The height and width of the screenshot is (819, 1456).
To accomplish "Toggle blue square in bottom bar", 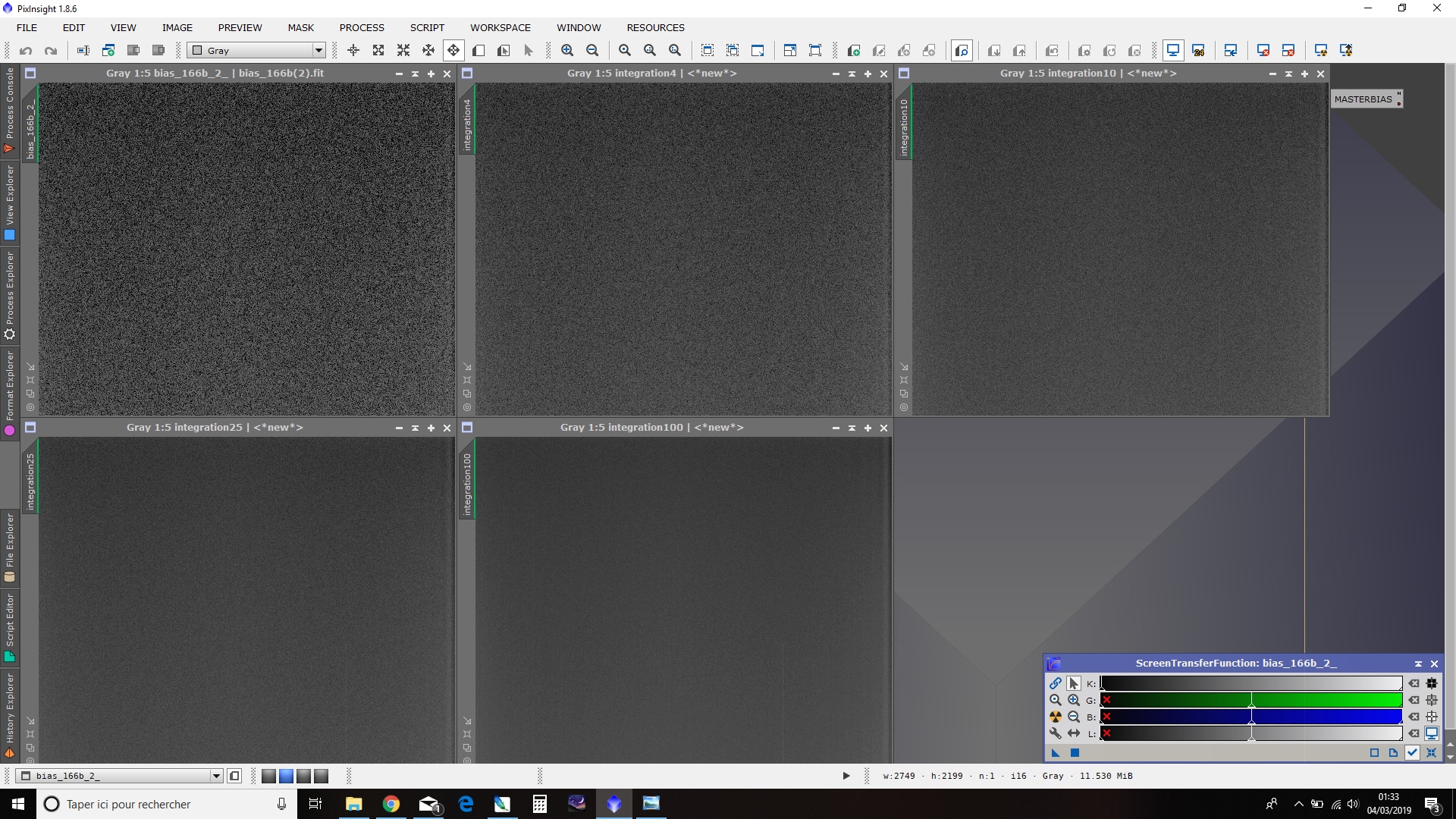I will [x=286, y=776].
